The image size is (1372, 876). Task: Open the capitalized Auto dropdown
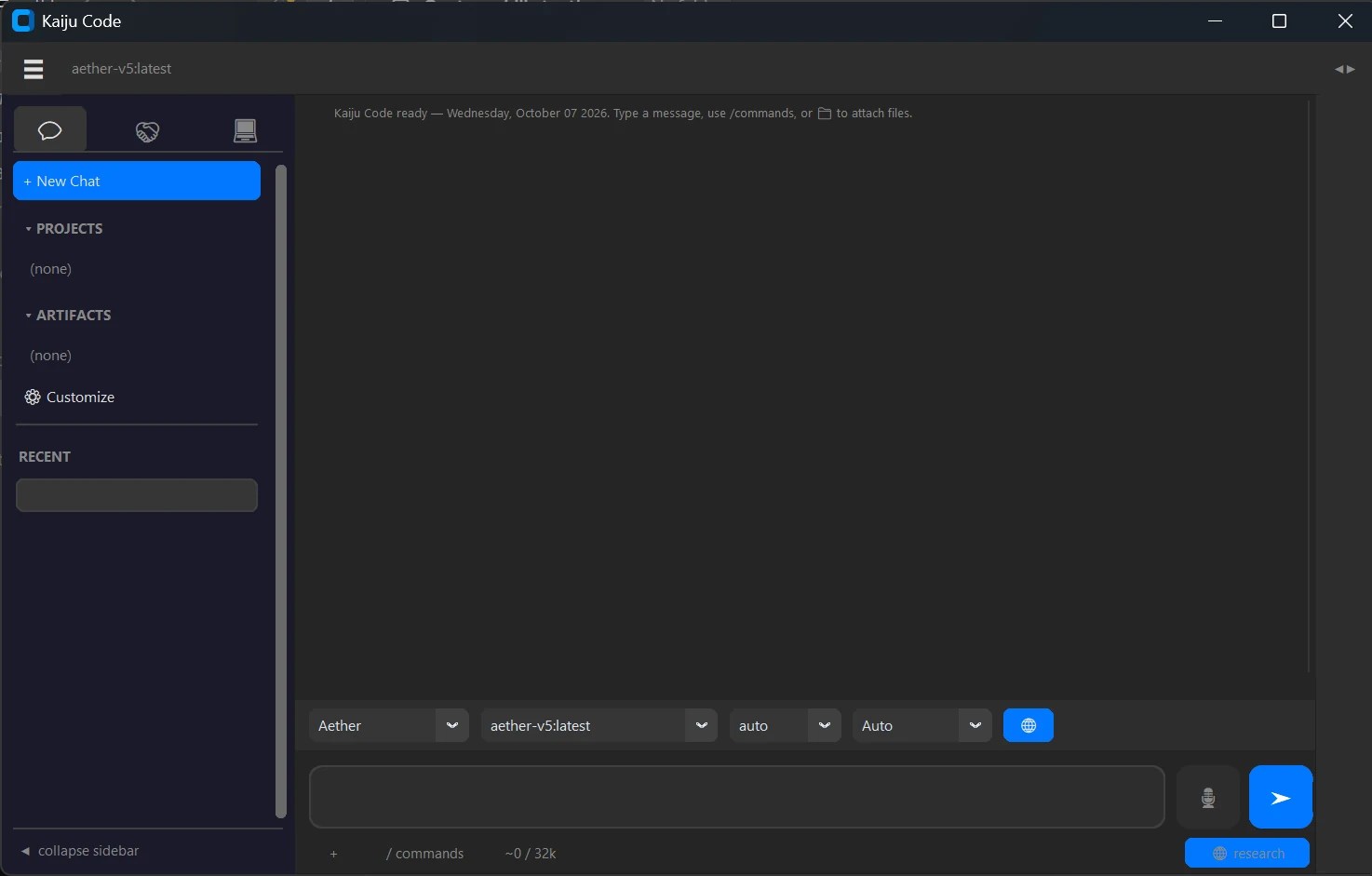[921, 725]
